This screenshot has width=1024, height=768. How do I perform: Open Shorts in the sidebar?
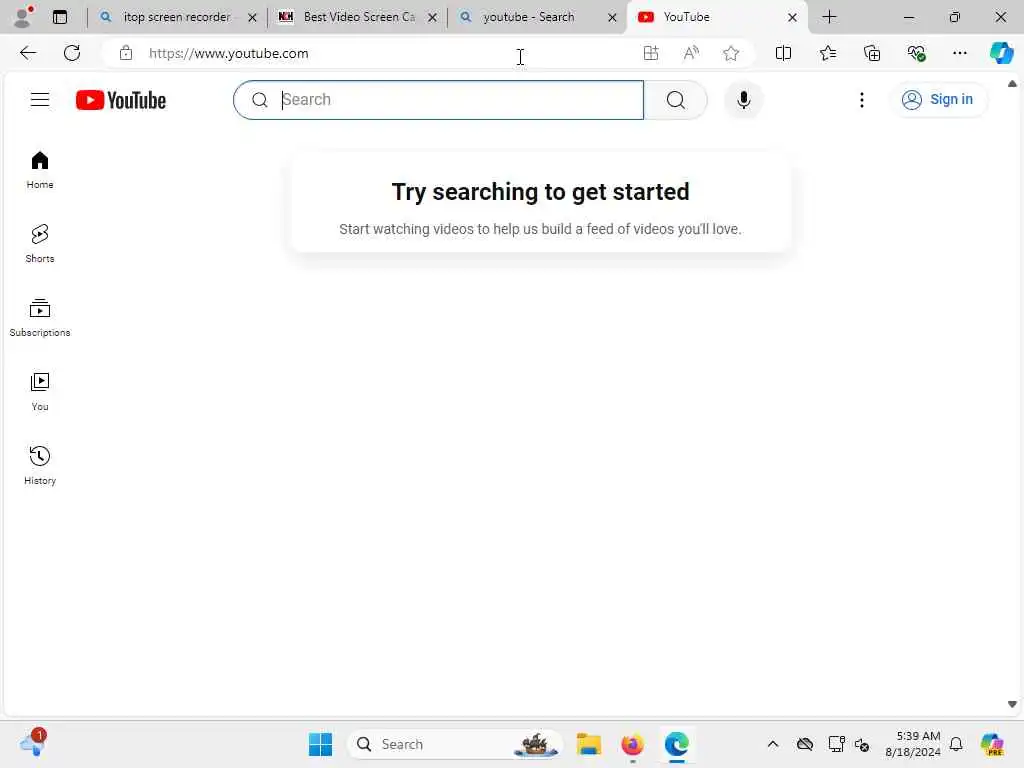[40, 244]
